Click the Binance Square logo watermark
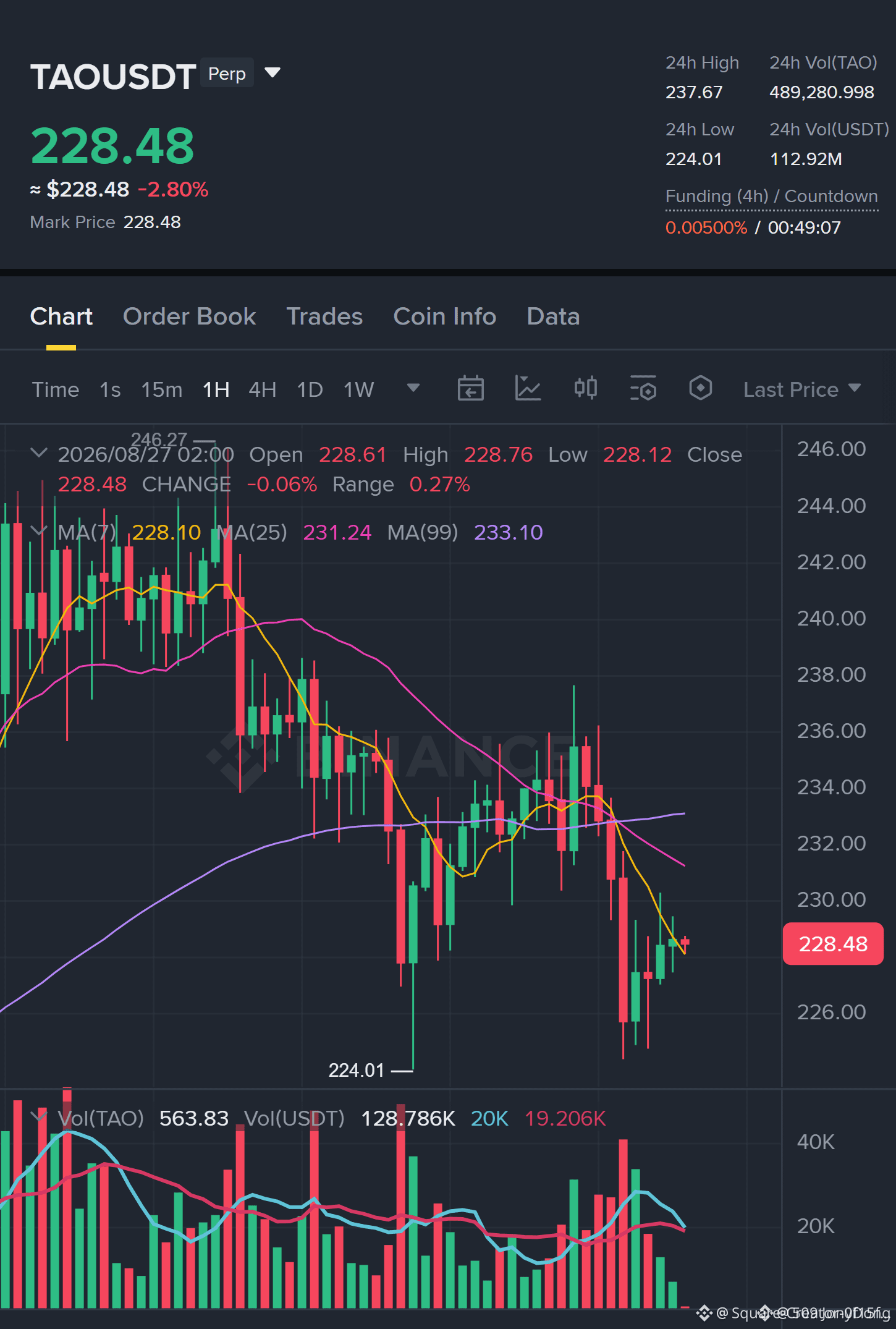 click(704, 1312)
